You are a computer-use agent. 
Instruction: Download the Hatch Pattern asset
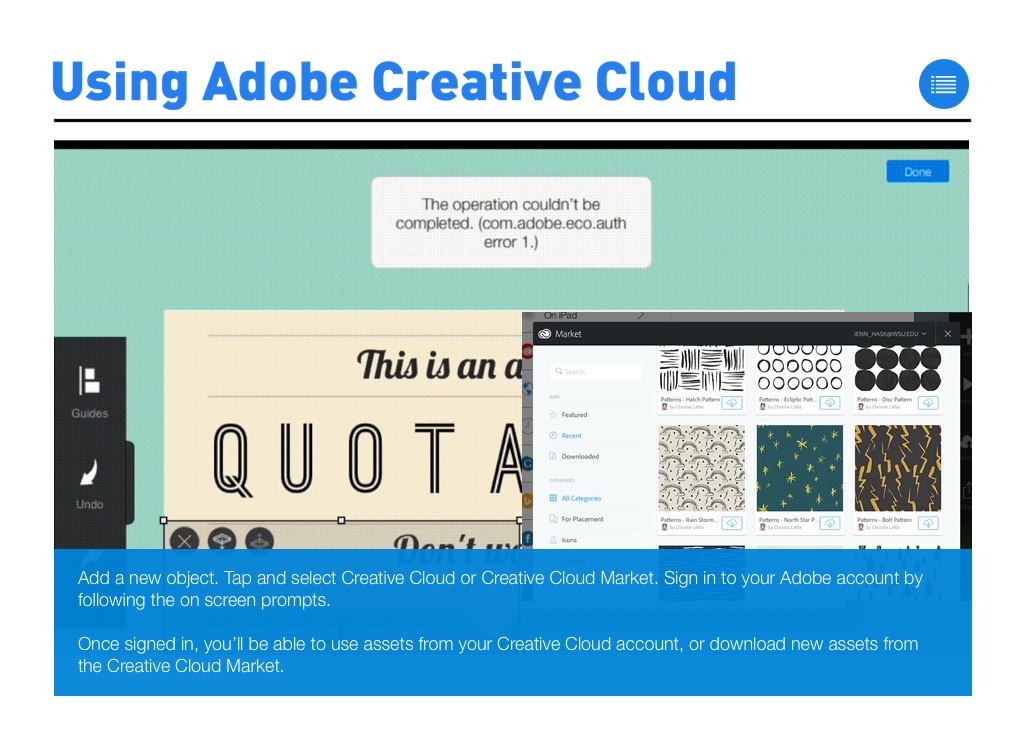[x=731, y=402]
